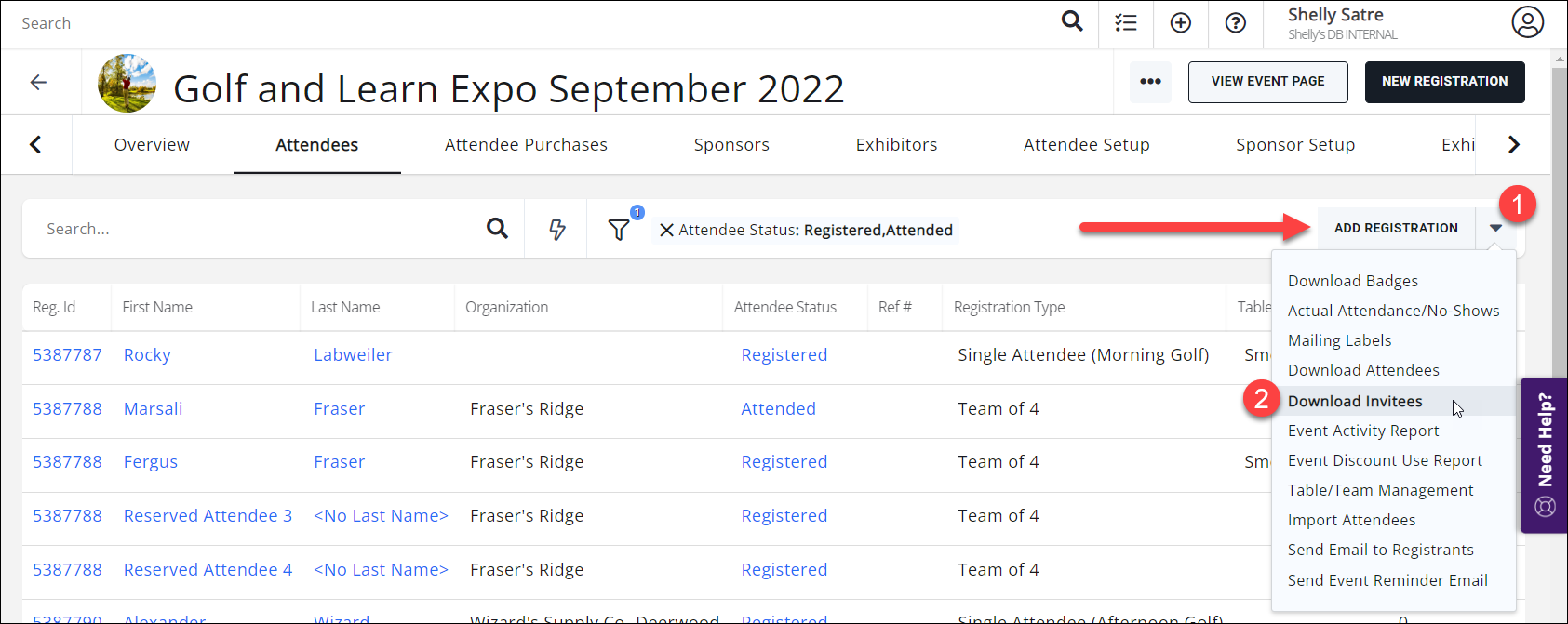Click the top search magnifier icon
The image size is (1568, 624).
point(1072,21)
